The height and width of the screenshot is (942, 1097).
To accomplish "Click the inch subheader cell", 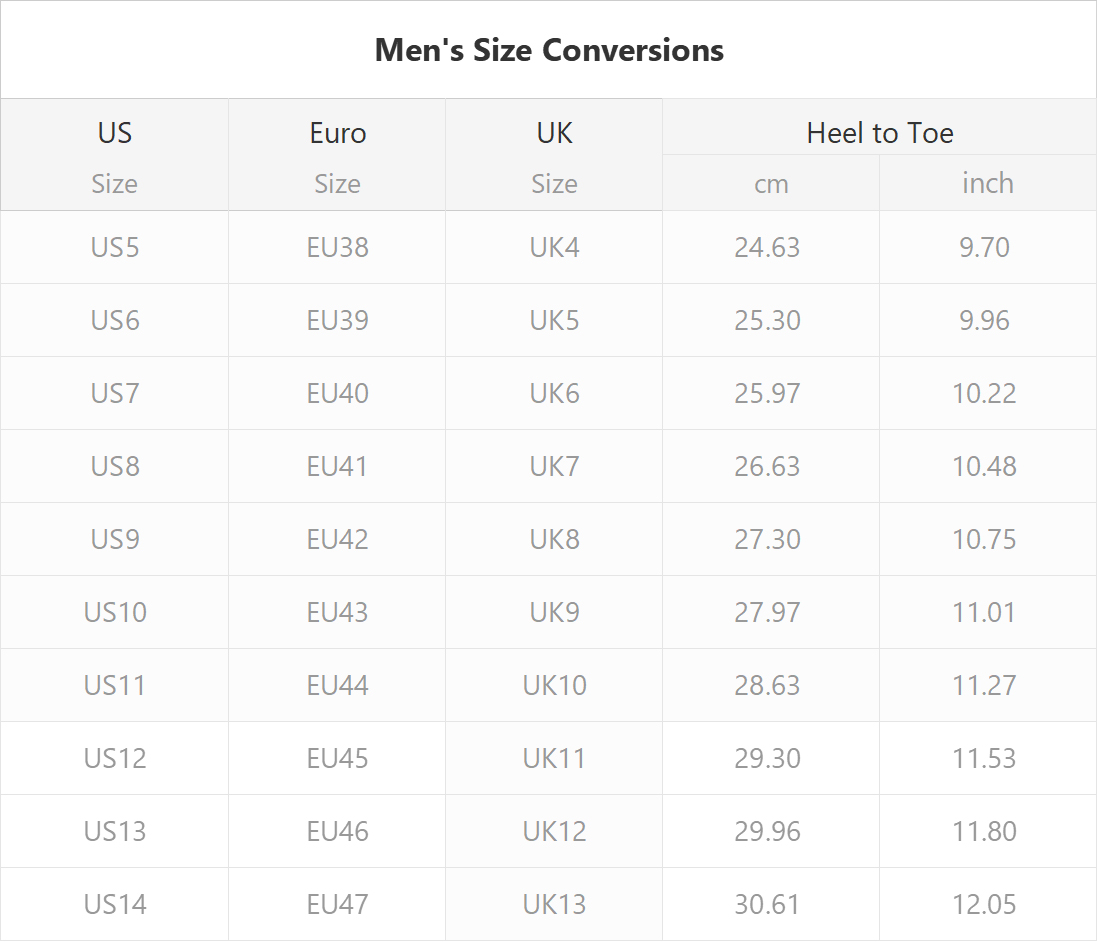I will click(988, 183).
